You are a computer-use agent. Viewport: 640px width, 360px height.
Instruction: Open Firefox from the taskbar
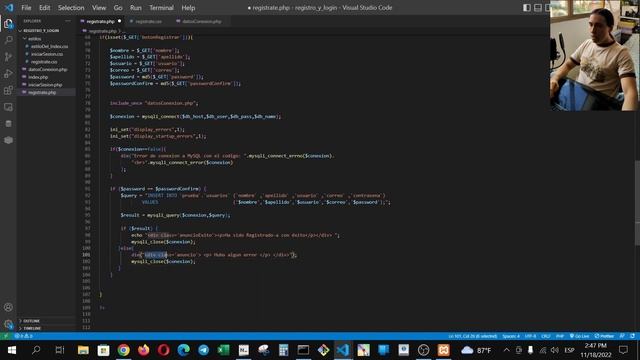point(143,350)
